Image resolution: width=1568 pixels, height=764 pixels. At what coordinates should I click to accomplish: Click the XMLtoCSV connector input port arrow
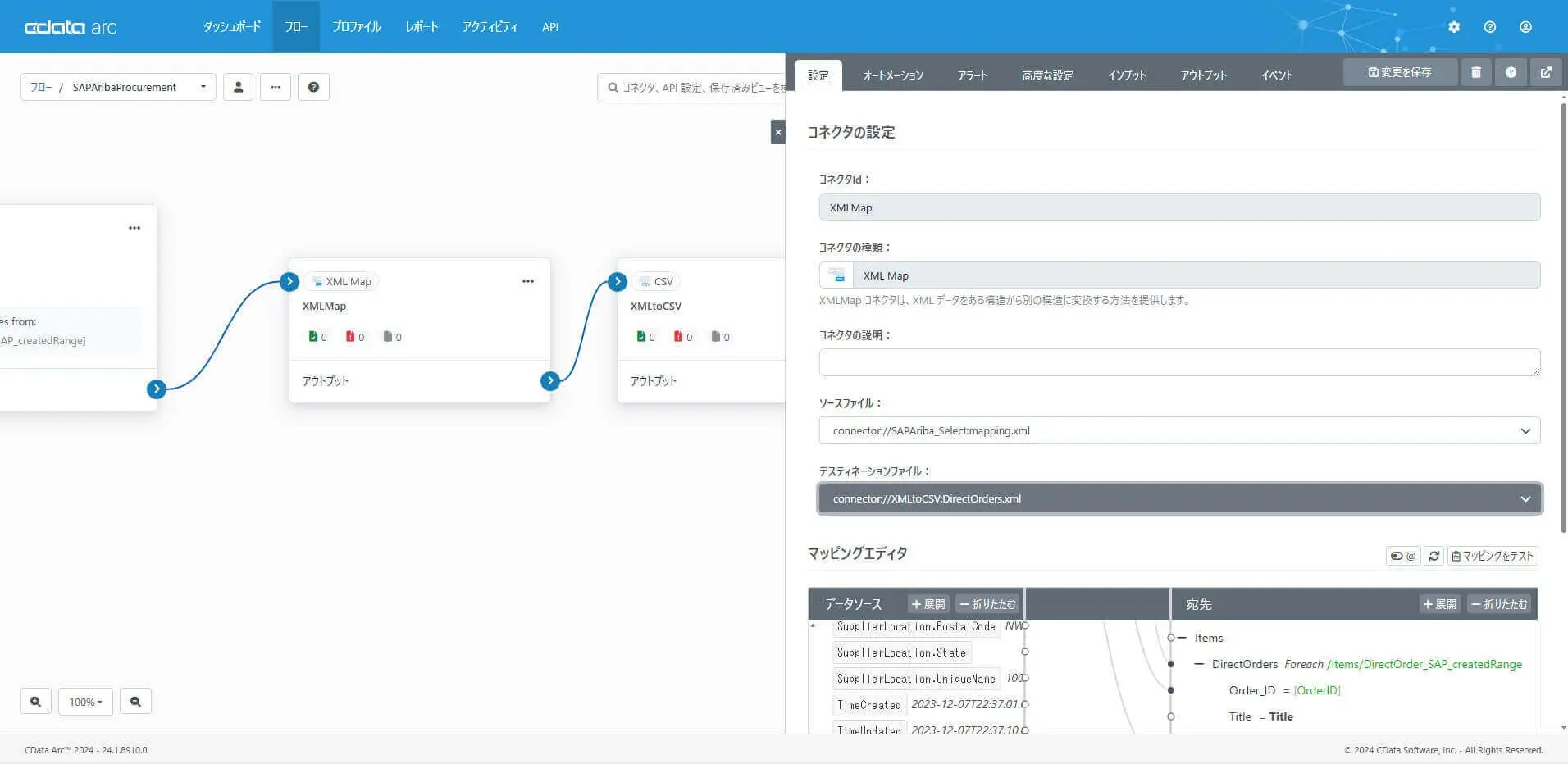pos(618,281)
